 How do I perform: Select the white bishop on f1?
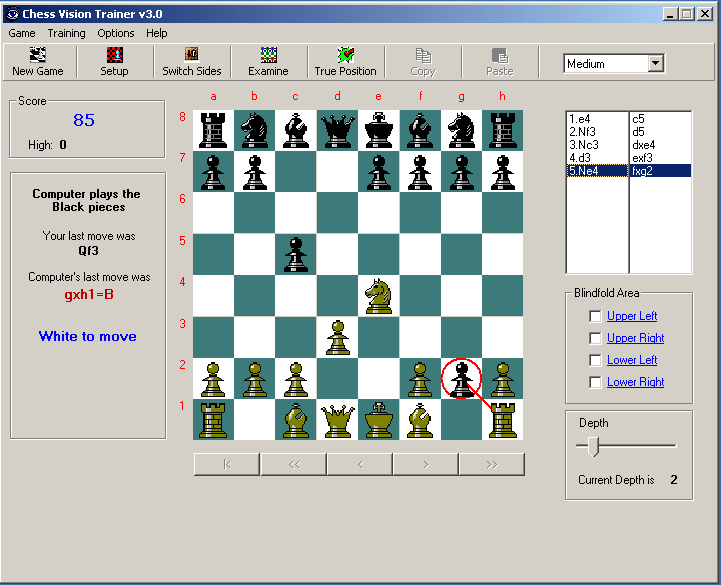420,419
